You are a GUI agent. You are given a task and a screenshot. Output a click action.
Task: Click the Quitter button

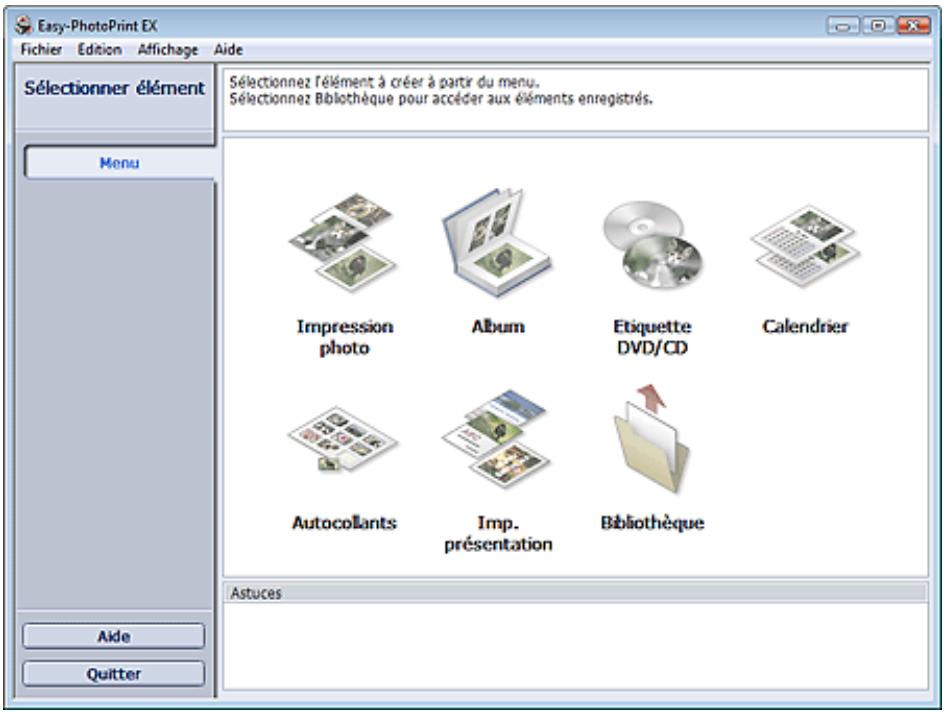114,673
